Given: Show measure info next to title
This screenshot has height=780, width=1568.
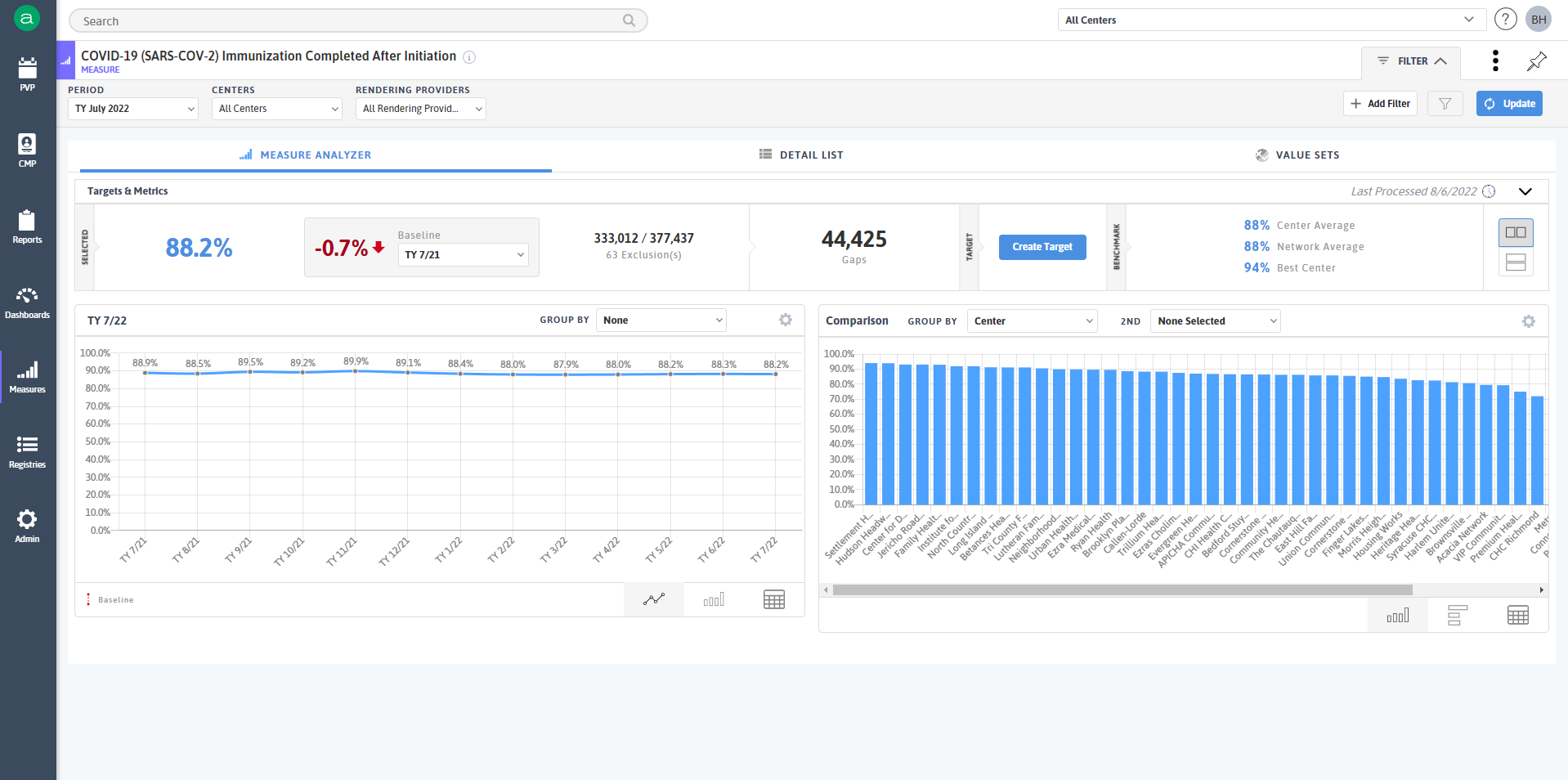Looking at the screenshot, I should [469, 57].
